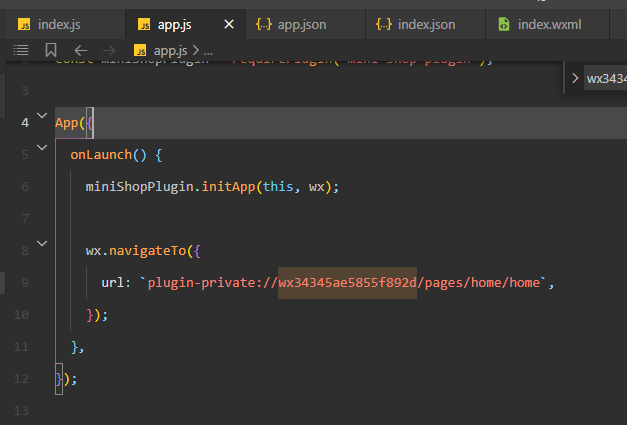The image size is (627, 425).
Task: Go forward with the right arrow
Action: [x=109, y=50]
